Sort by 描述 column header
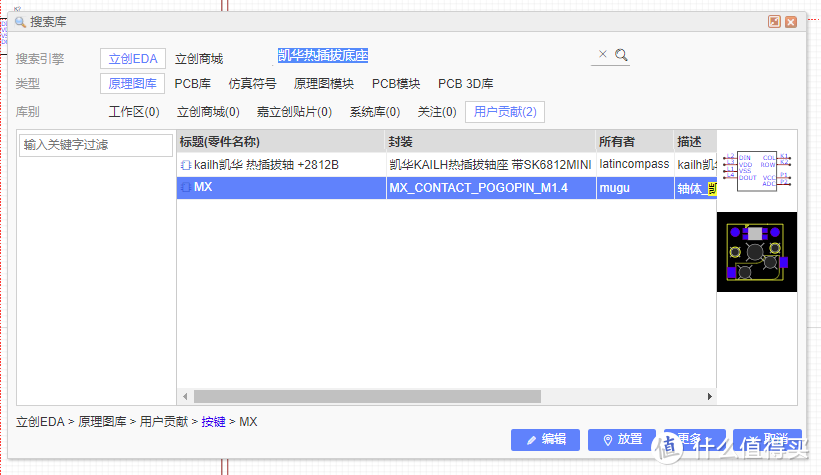Image resolution: width=821 pixels, height=475 pixels. pos(695,142)
